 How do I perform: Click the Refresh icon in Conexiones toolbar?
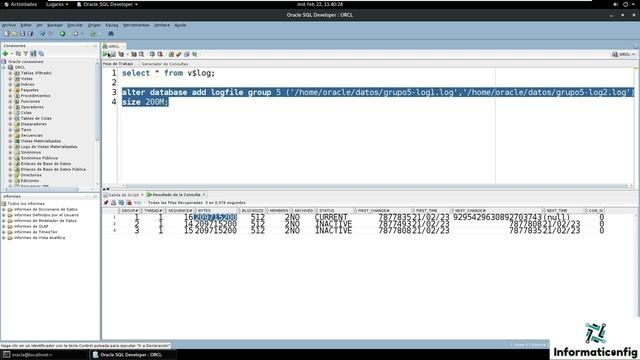click(18, 53)
